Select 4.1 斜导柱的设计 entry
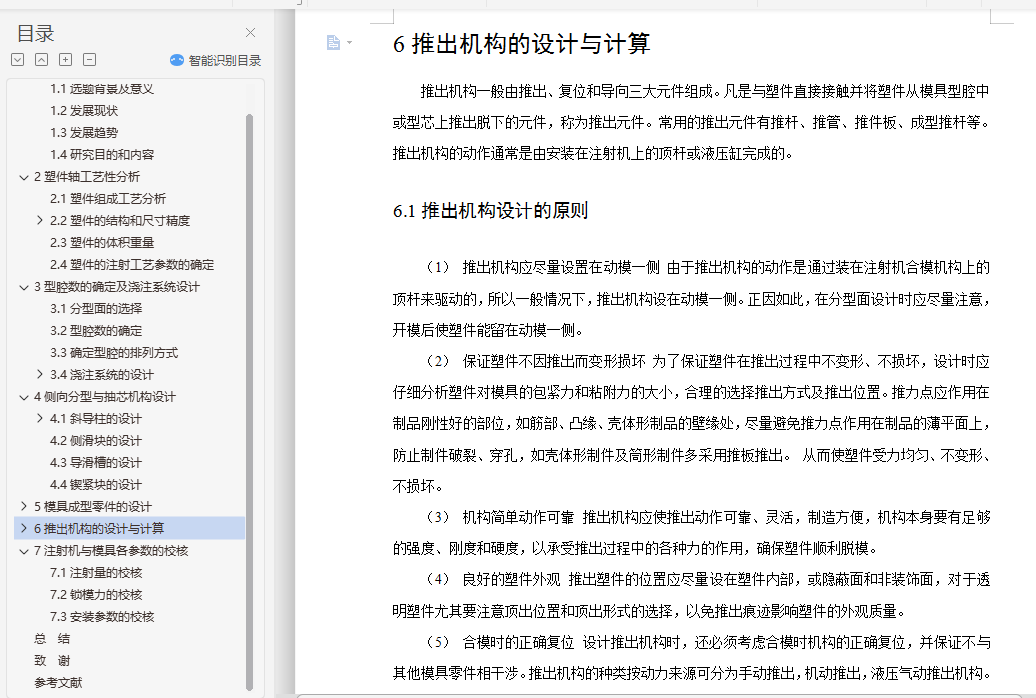 pyautogui.click(x=96, y=418)
